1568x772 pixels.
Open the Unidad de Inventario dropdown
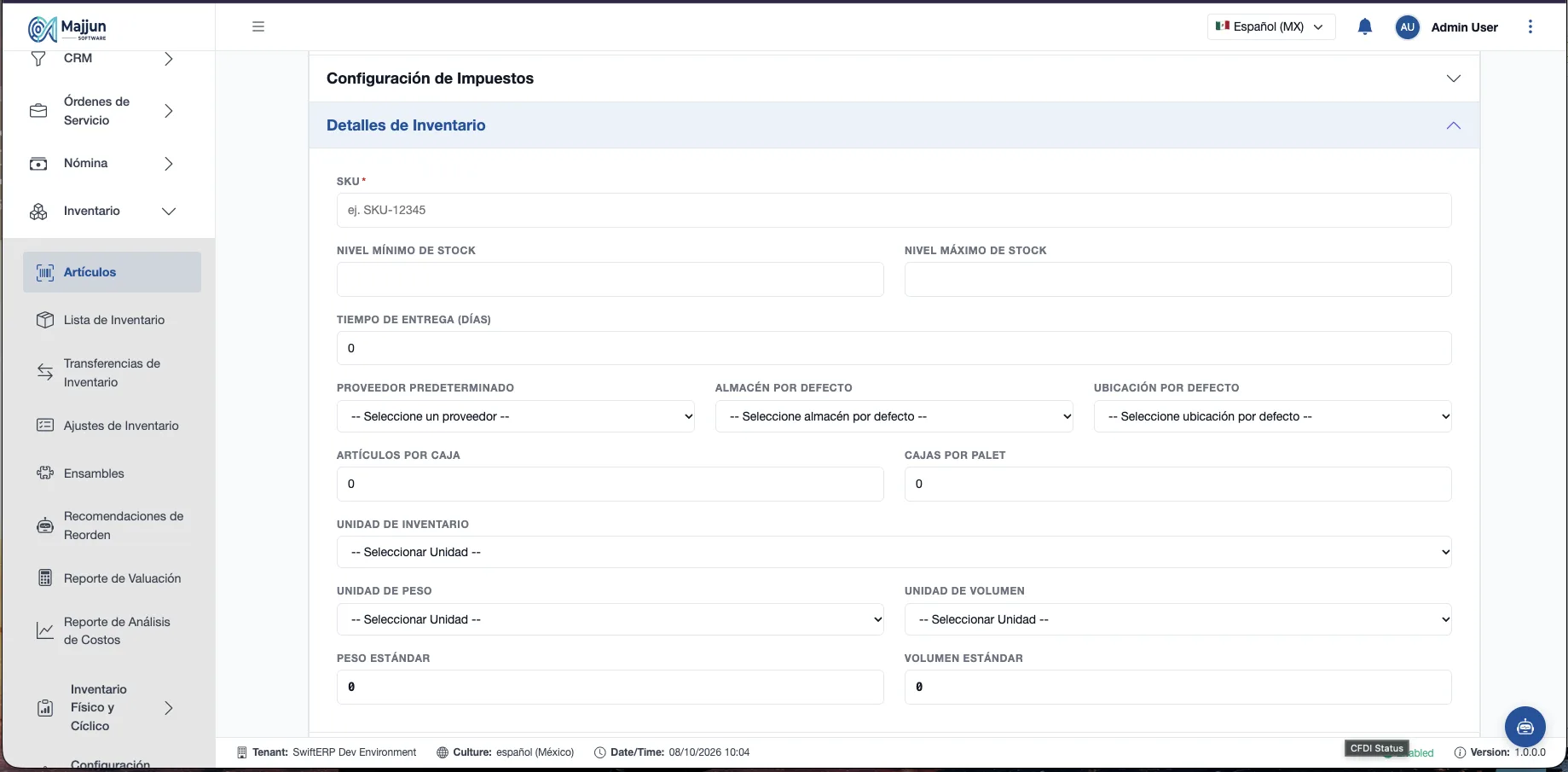tap(894, 552)
